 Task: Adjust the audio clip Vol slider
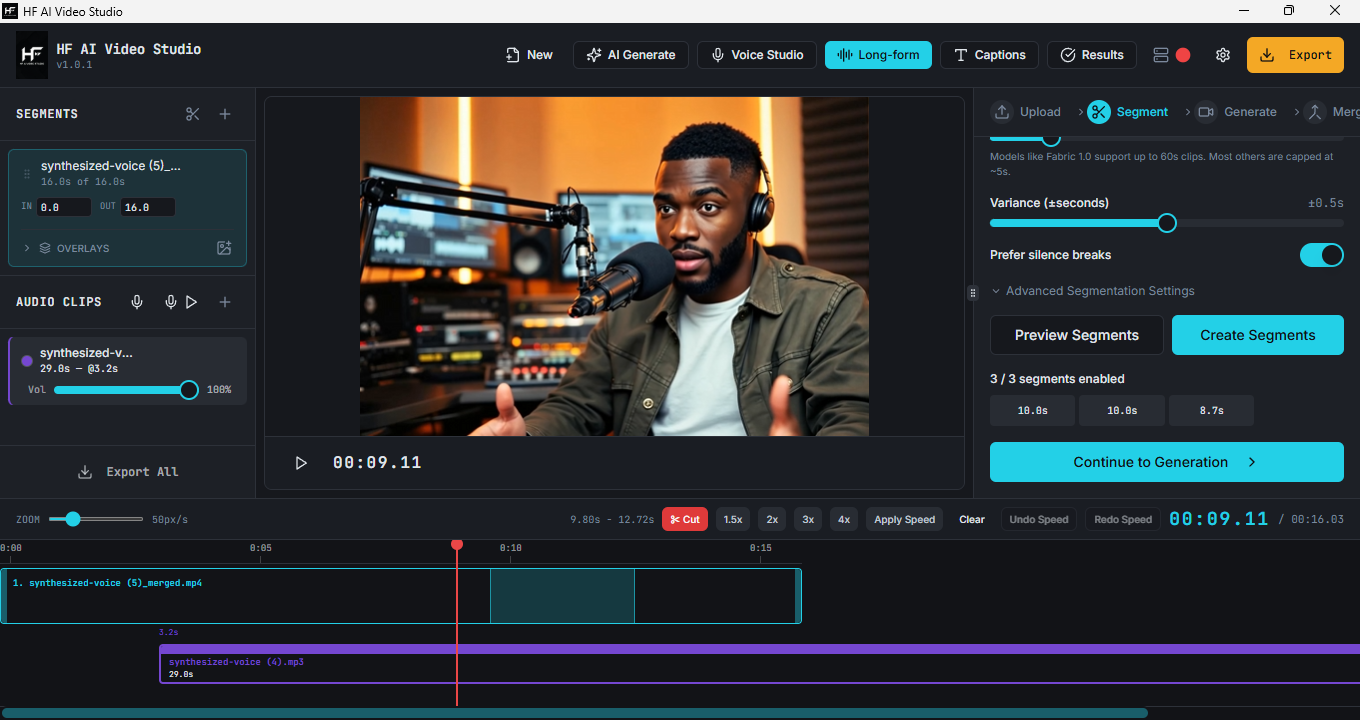[x=127, y=390]
